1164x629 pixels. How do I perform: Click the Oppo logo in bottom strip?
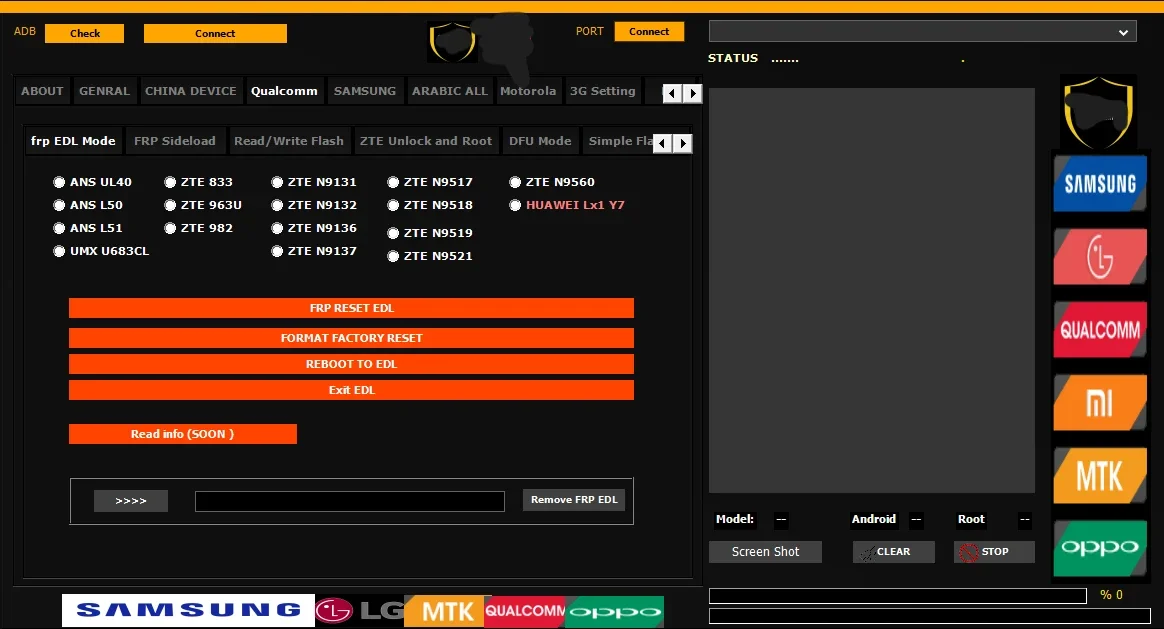tap(615, 610)
